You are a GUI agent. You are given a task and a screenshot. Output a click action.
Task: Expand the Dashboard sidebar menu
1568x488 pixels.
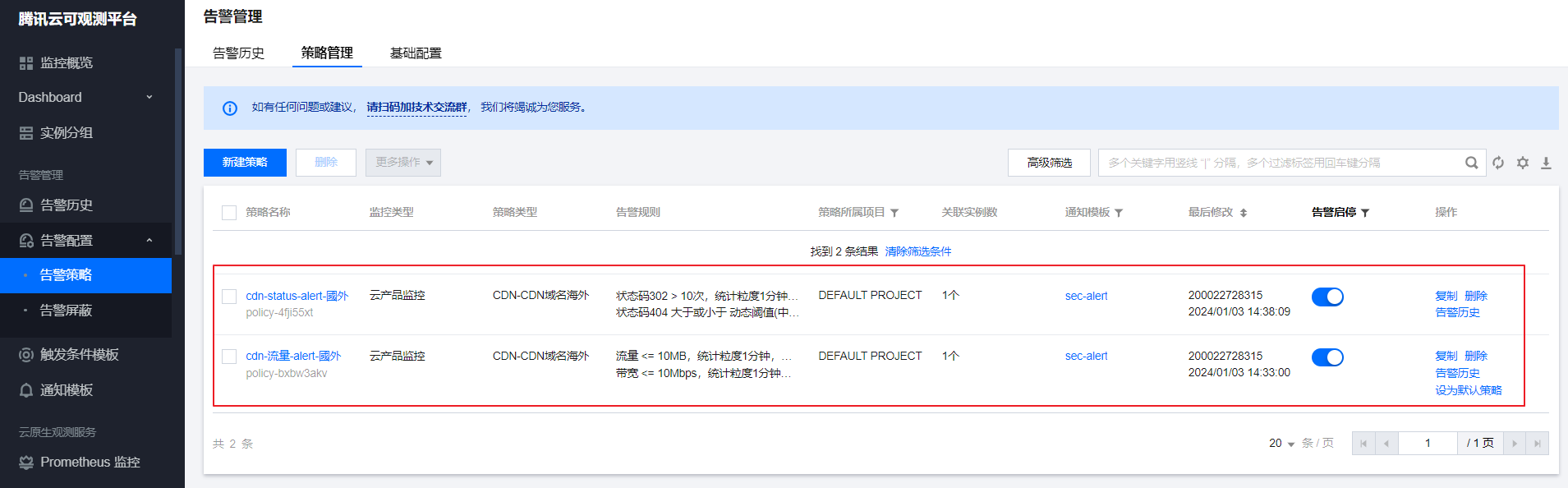pyautogui.click(x=85, y=97)
